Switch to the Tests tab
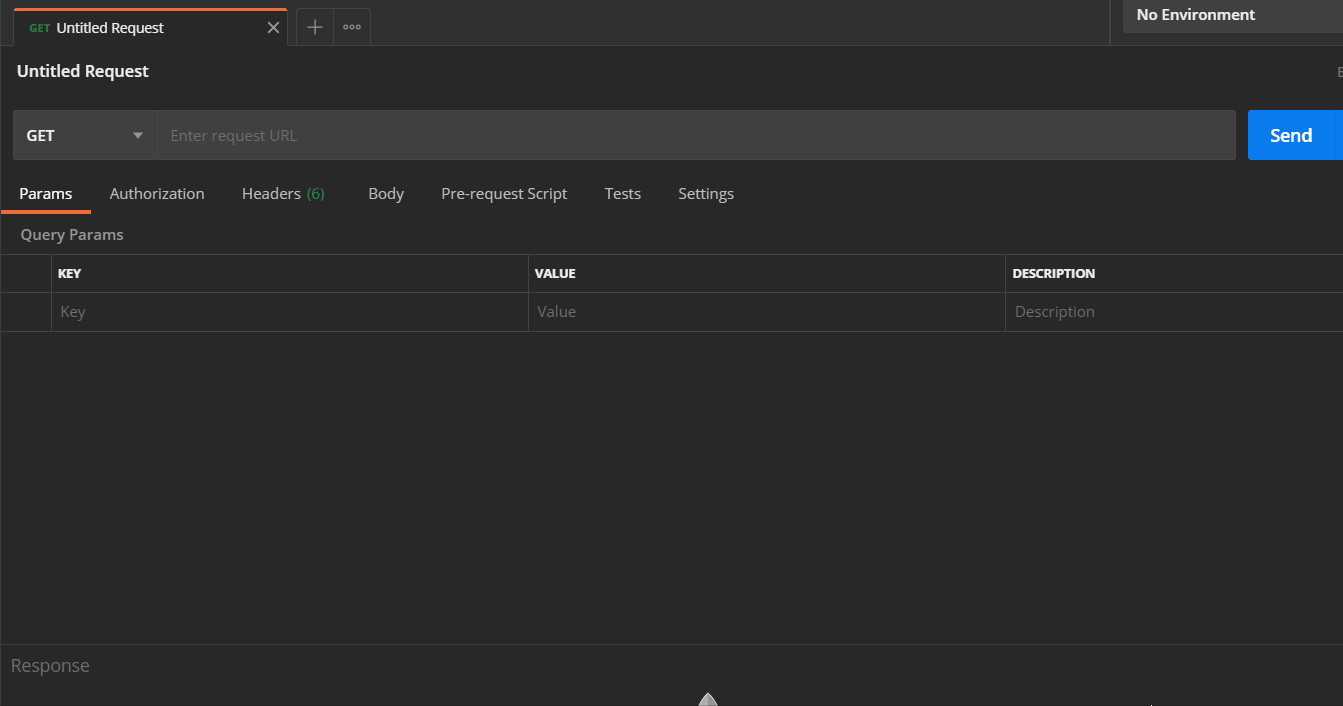 coord(622,193)
